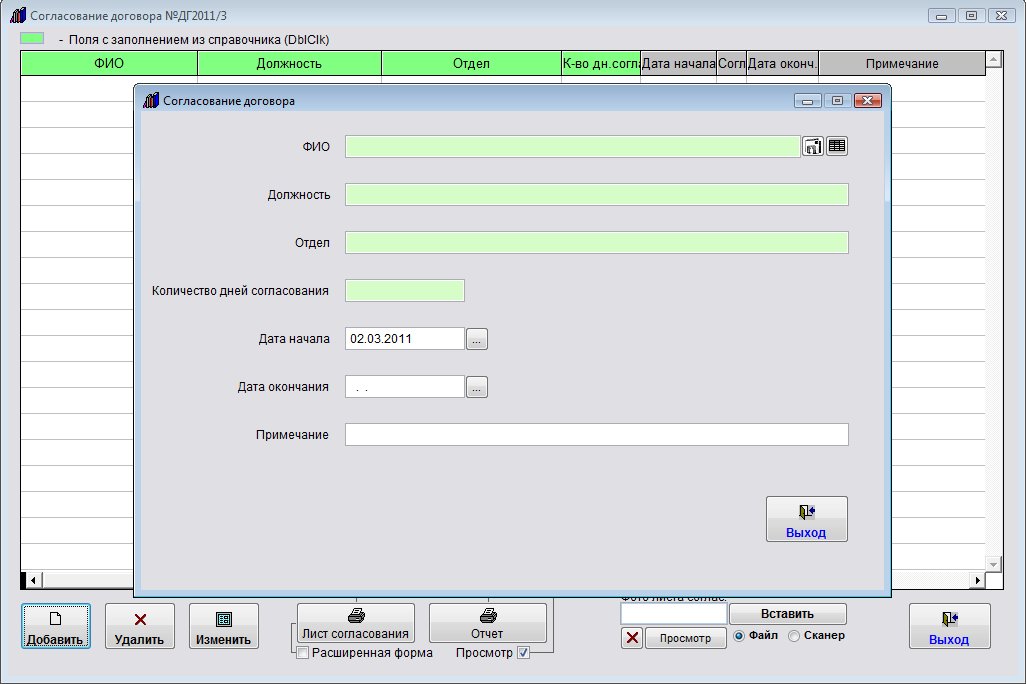Click Выход button in main window

[x=949, y=626]
